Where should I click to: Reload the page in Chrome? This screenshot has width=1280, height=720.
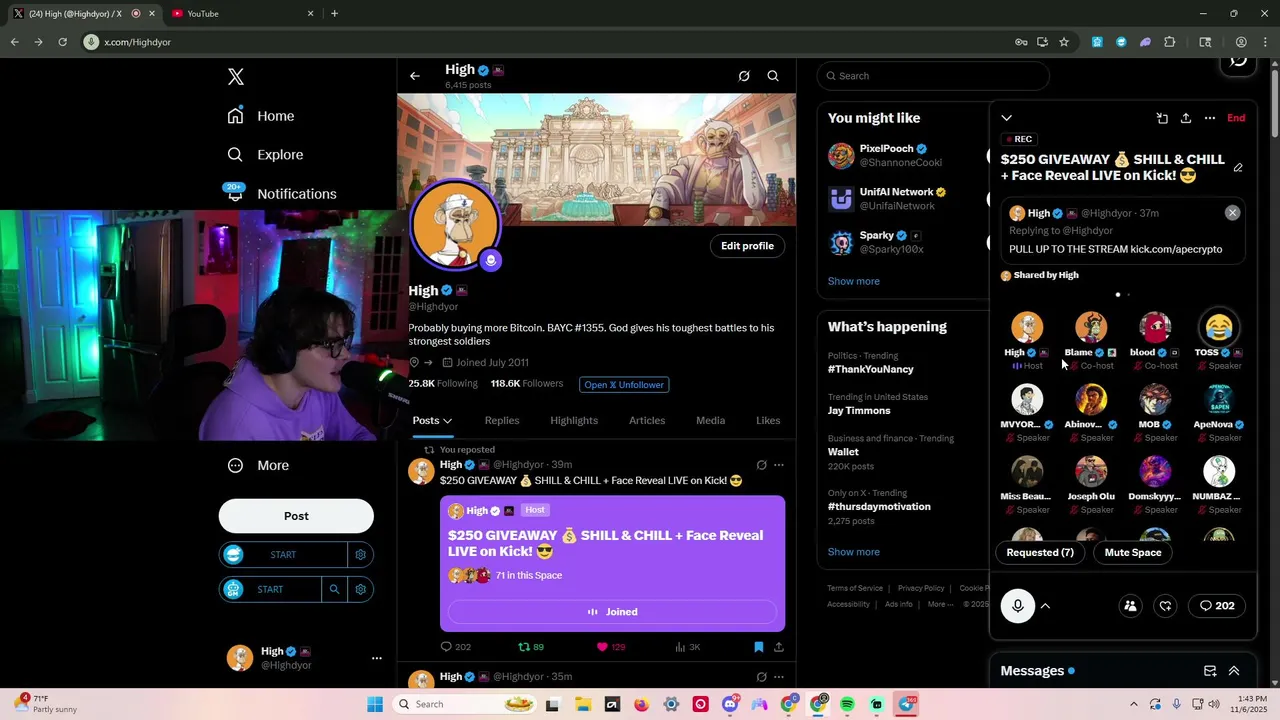62,42
